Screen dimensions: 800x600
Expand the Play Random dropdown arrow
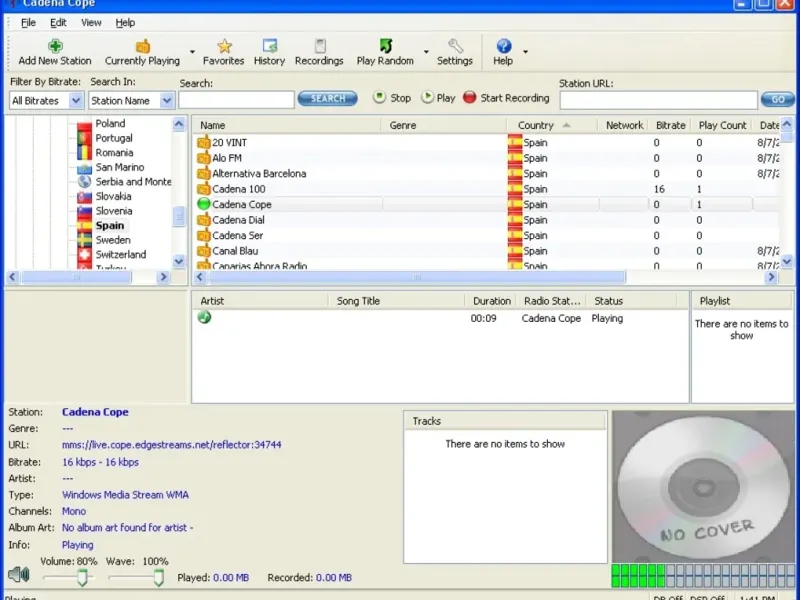point(426,52)
